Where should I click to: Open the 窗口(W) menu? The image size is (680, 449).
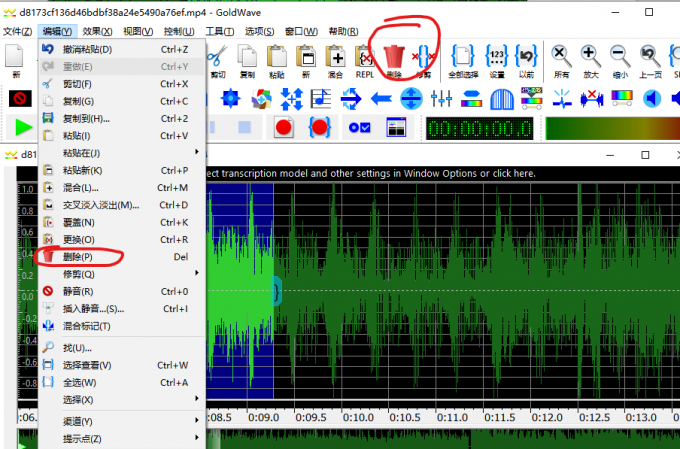point(301,31)
